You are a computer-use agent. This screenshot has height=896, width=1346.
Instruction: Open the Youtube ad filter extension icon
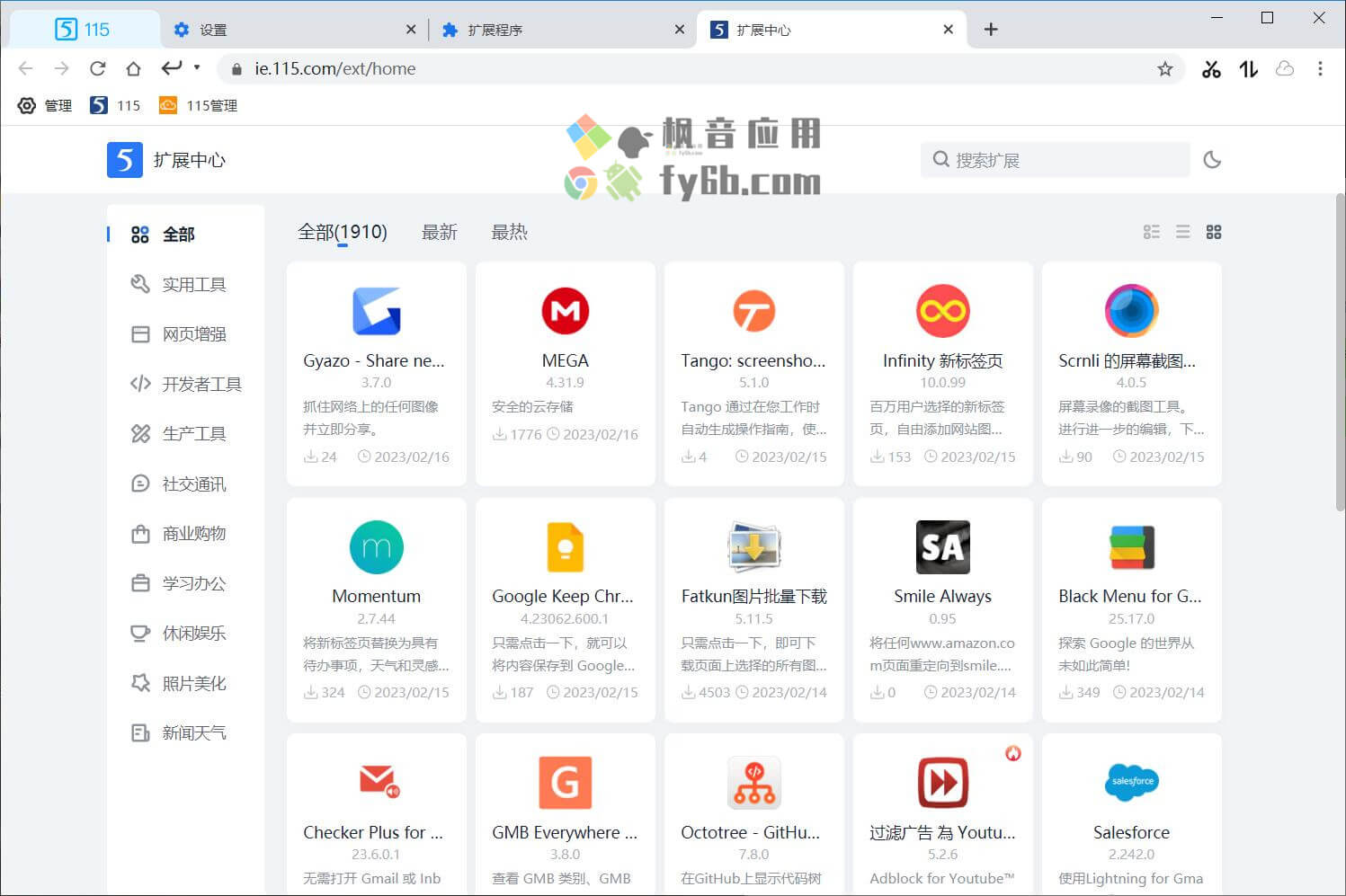pos(942,783)
